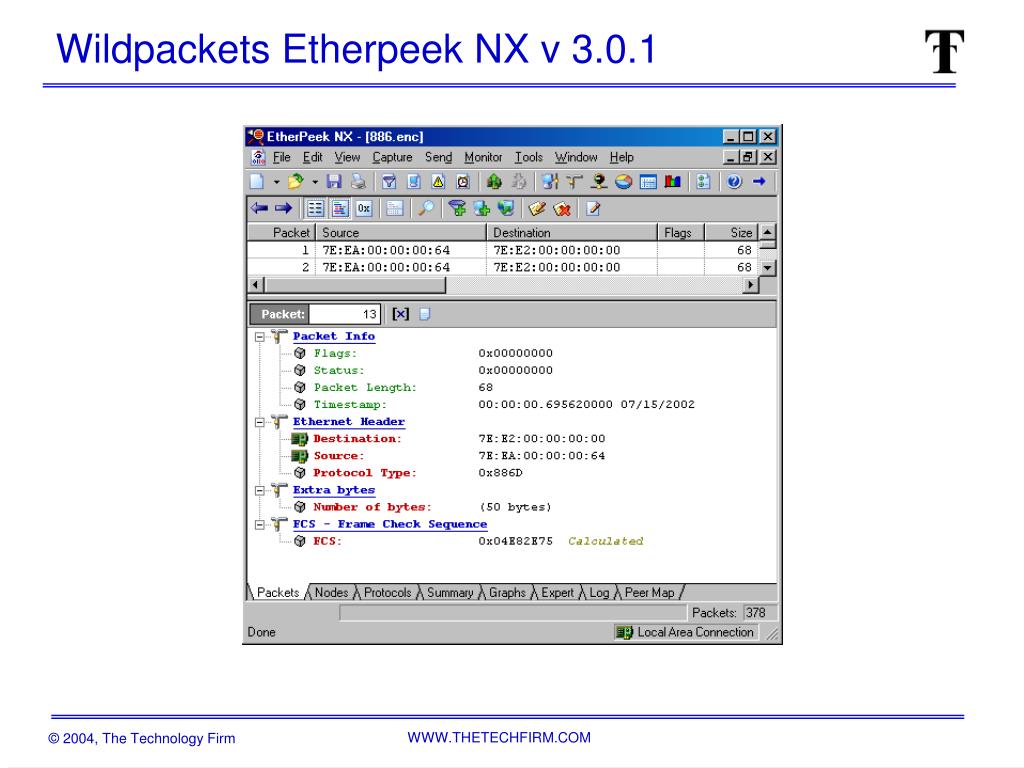
Task: Click the New file toolbar icon
Action: tap(257, 182)
